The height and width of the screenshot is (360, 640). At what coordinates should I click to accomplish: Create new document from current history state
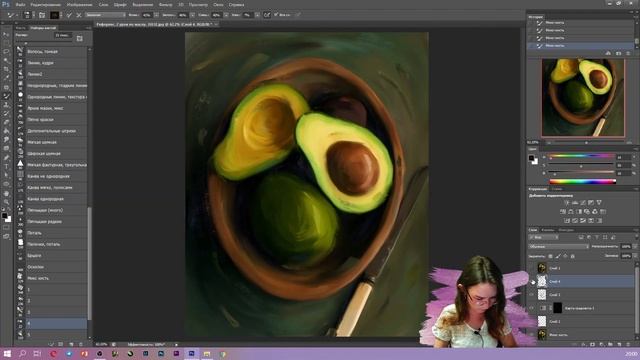(608, 53)
